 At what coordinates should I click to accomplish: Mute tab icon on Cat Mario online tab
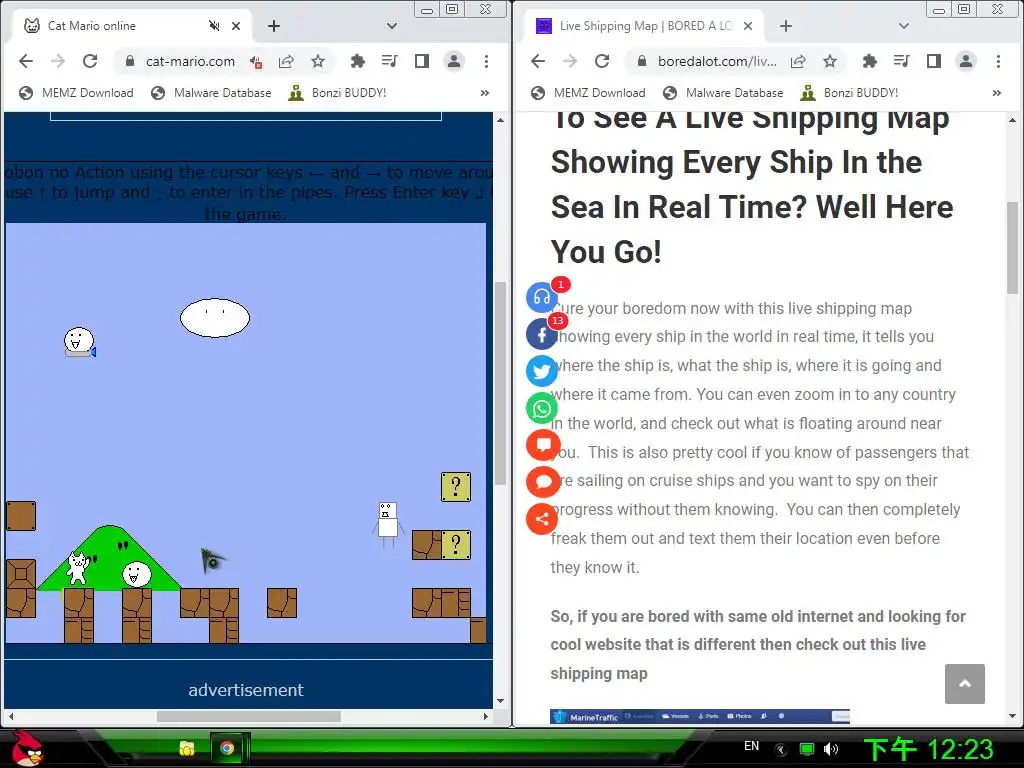coord(214,25)
